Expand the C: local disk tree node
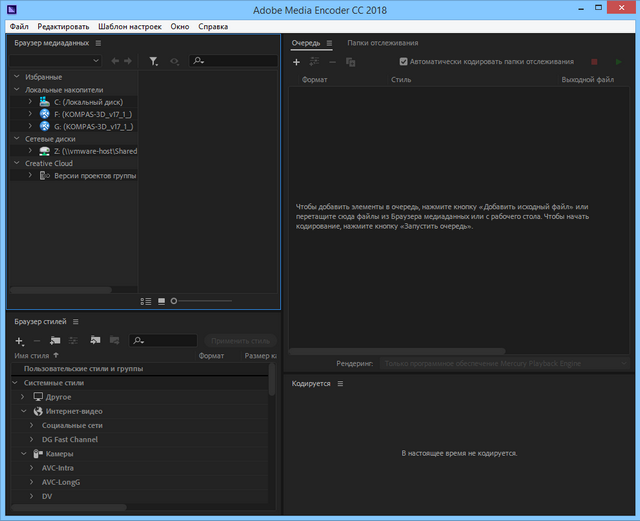This screenshot has width=640, height=521. click(30, 102)
